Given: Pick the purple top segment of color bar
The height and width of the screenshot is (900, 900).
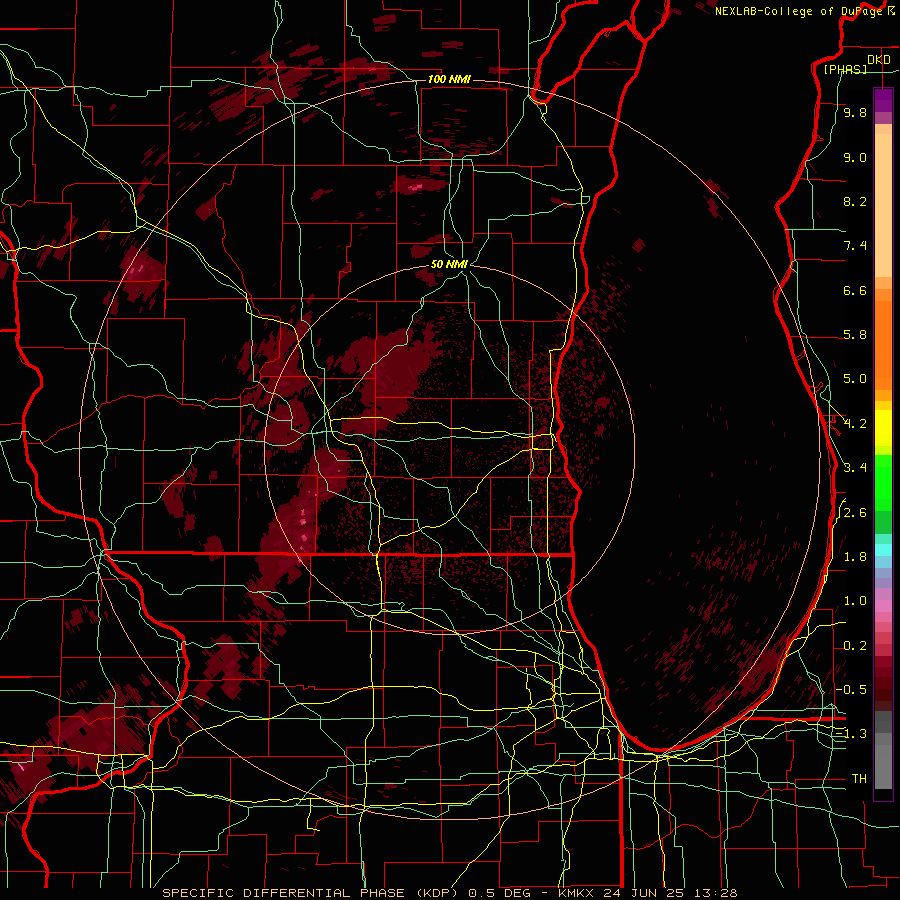Looking at the screenshot, I should pyautogui.click(x=883, y=100).
